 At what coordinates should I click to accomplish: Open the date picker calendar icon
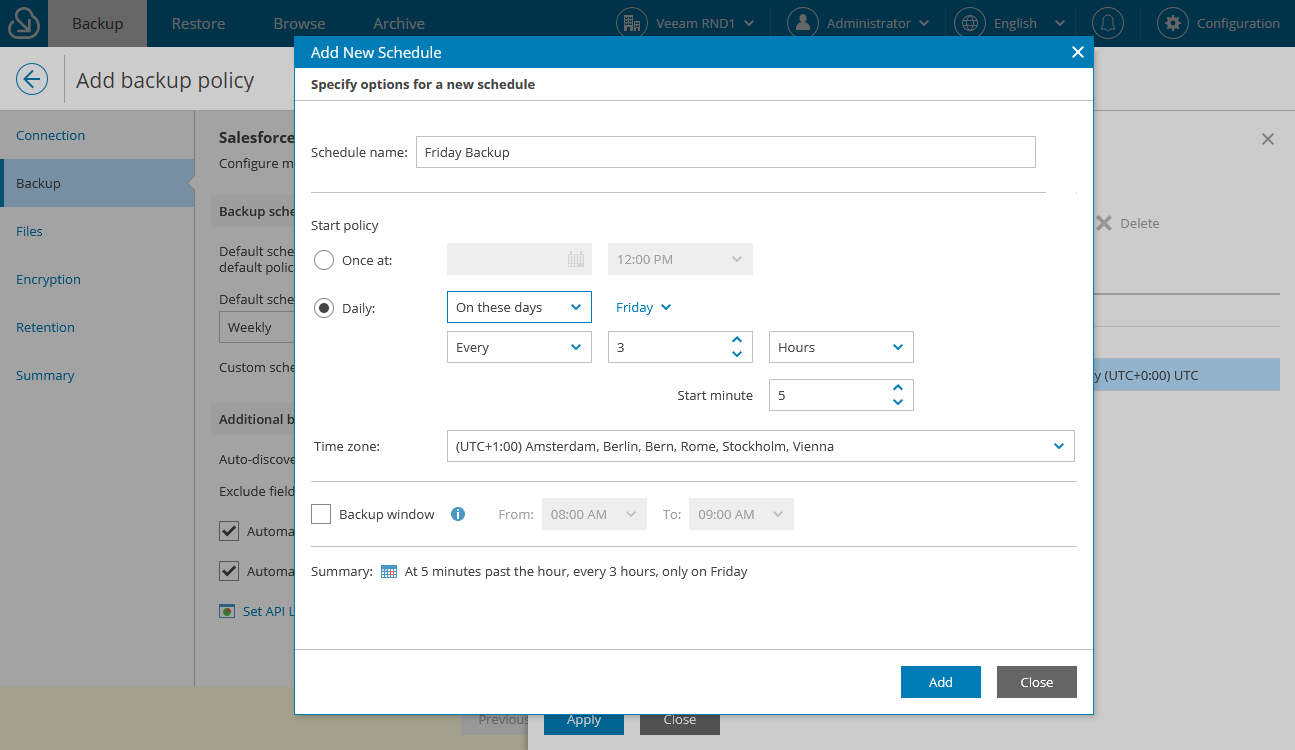click(576, 258)
